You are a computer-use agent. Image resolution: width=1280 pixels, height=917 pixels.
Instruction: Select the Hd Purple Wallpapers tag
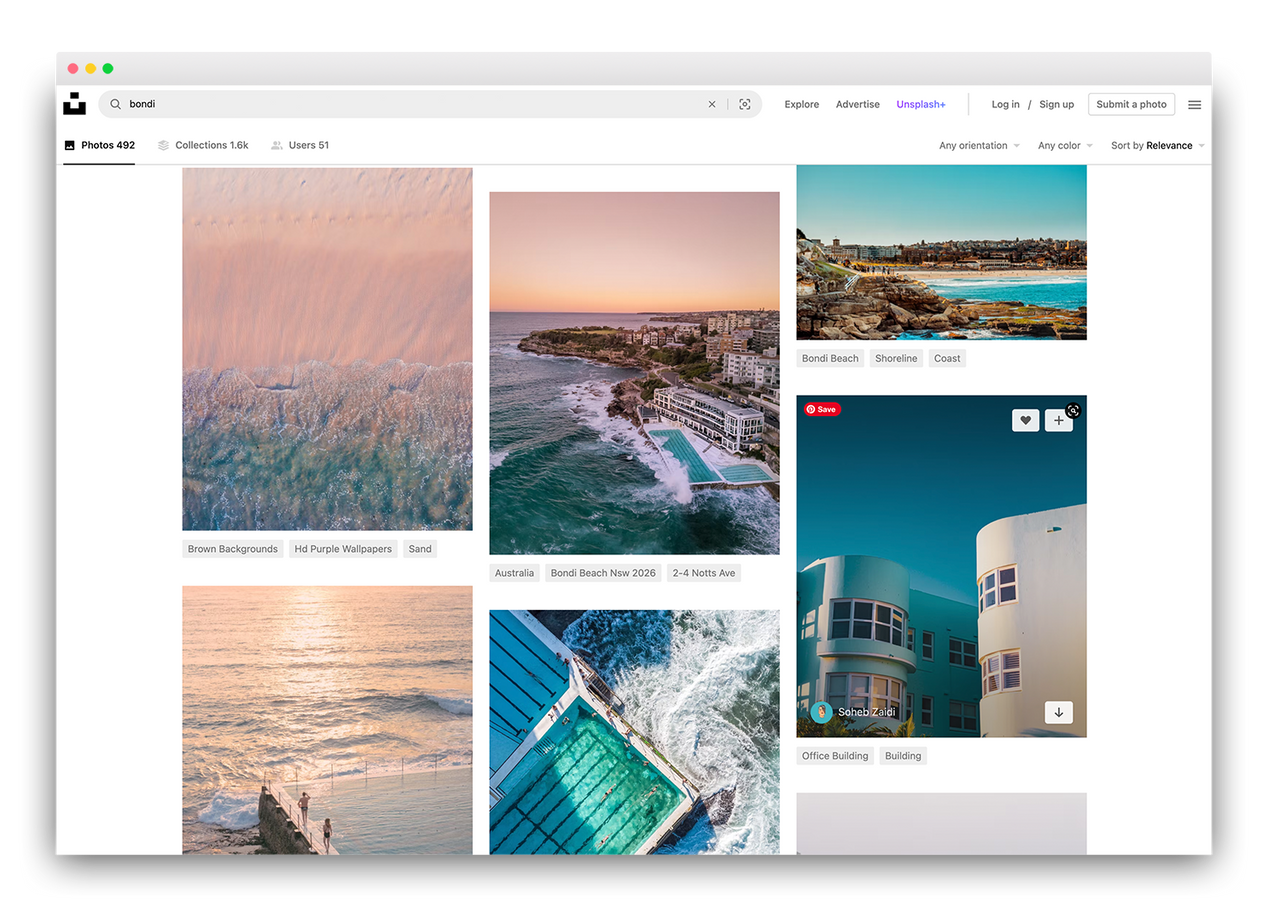[x=343, y=549]
